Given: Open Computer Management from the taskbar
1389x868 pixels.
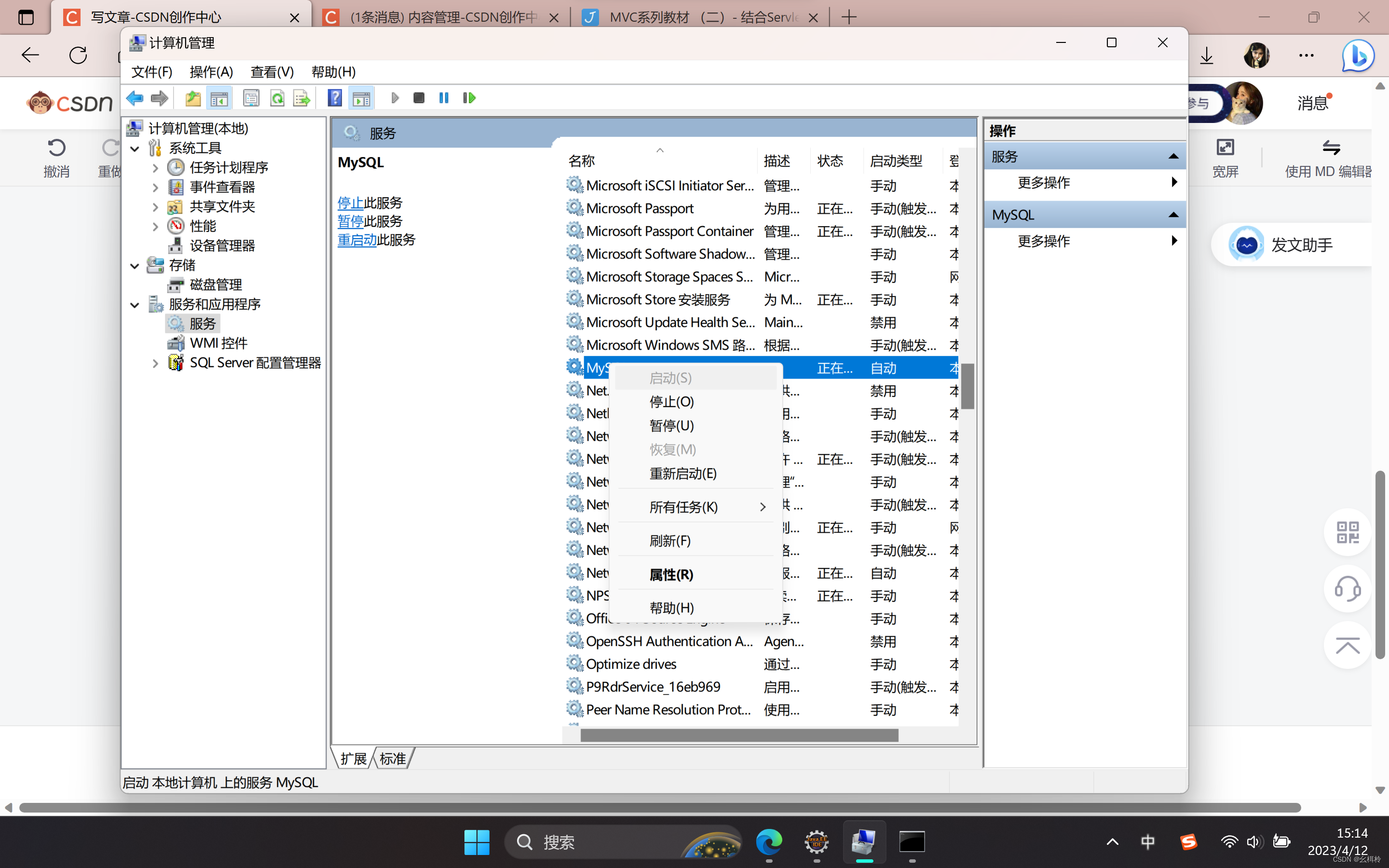Looking at the screenshot, I should [863, 842].
